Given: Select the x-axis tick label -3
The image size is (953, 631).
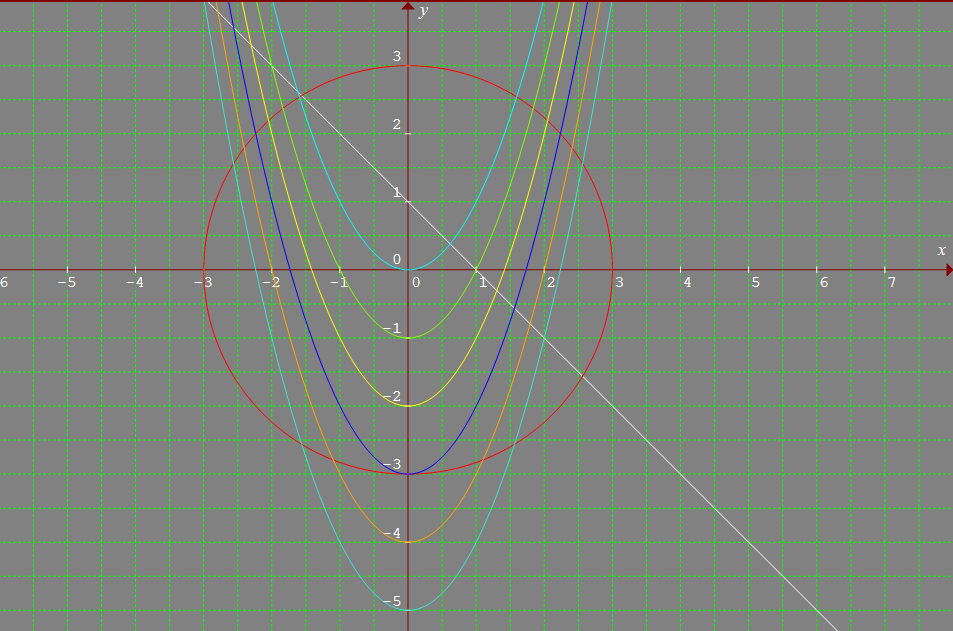Looking at the screenshot, I should [x=202, y=283].
